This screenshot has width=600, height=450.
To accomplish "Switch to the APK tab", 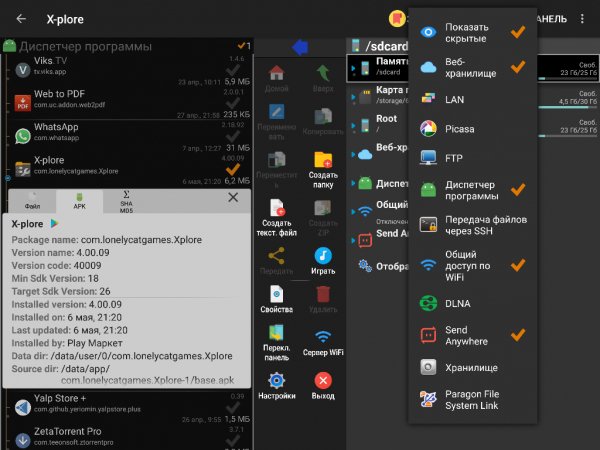I will (x=79, y=201).
